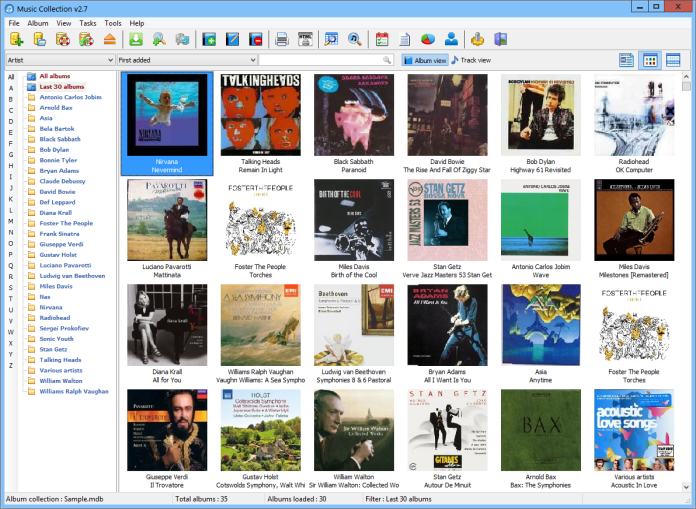Click the blue person icon in toolbar
696x509 pixels.
coord(451,40)
